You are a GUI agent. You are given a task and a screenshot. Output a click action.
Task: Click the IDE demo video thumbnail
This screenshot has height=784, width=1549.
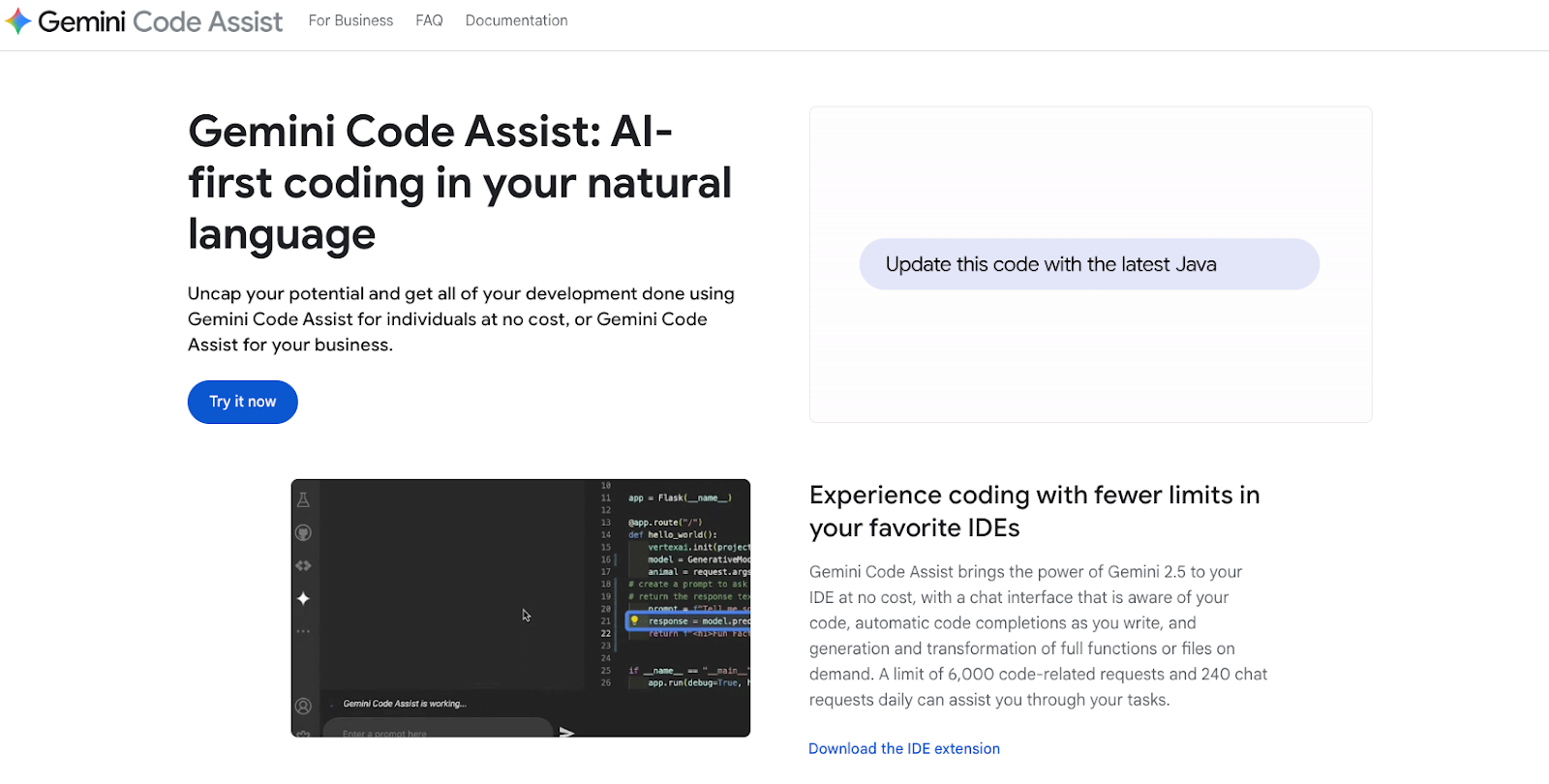click(x=521, y=608)
